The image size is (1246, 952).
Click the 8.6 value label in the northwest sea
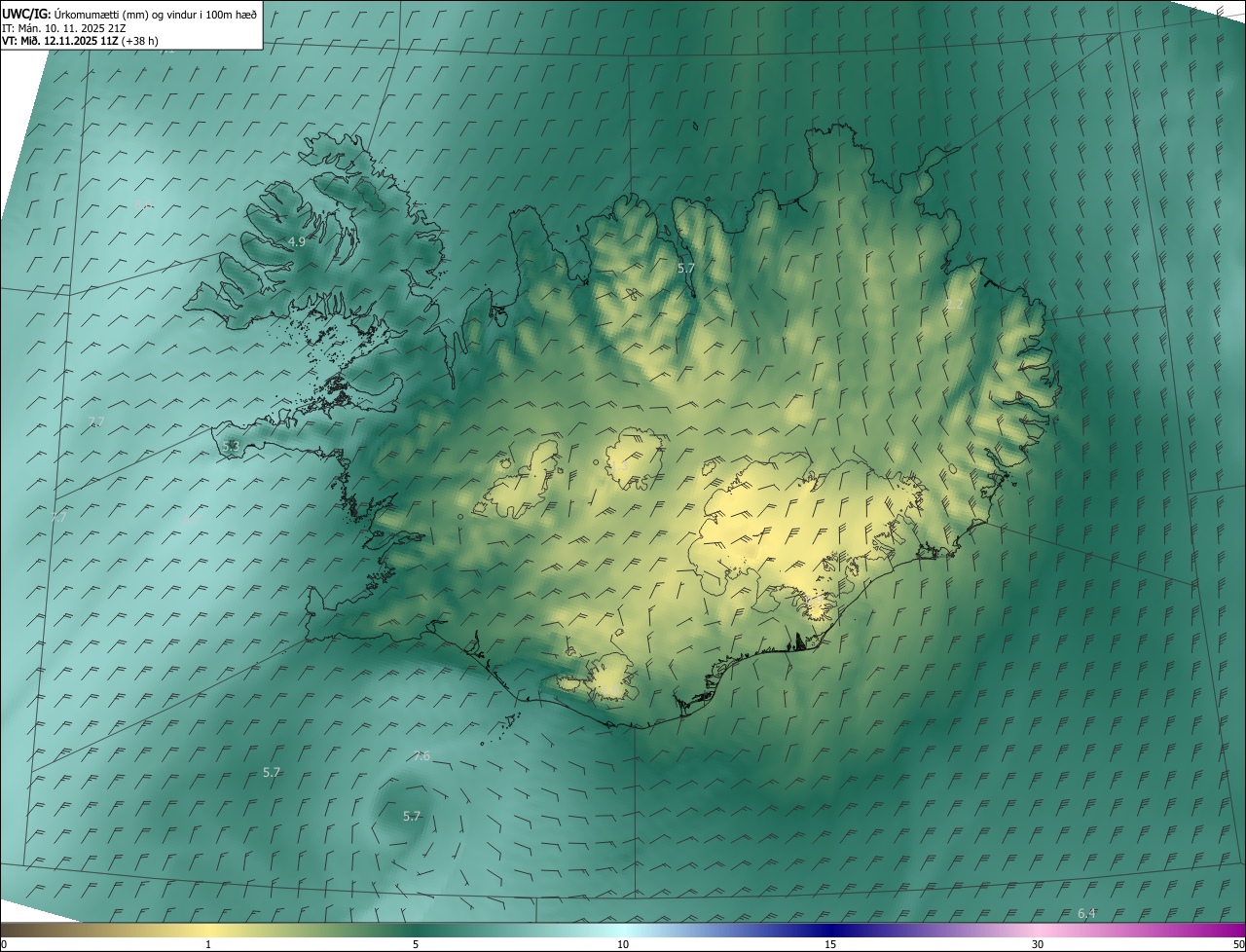(x=144, y=205)
